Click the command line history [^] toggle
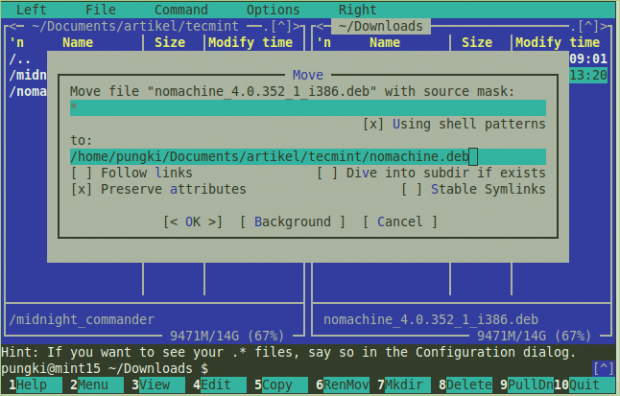Screen dimensions: 620x396 pyautogui.click(x=603, y=368)
